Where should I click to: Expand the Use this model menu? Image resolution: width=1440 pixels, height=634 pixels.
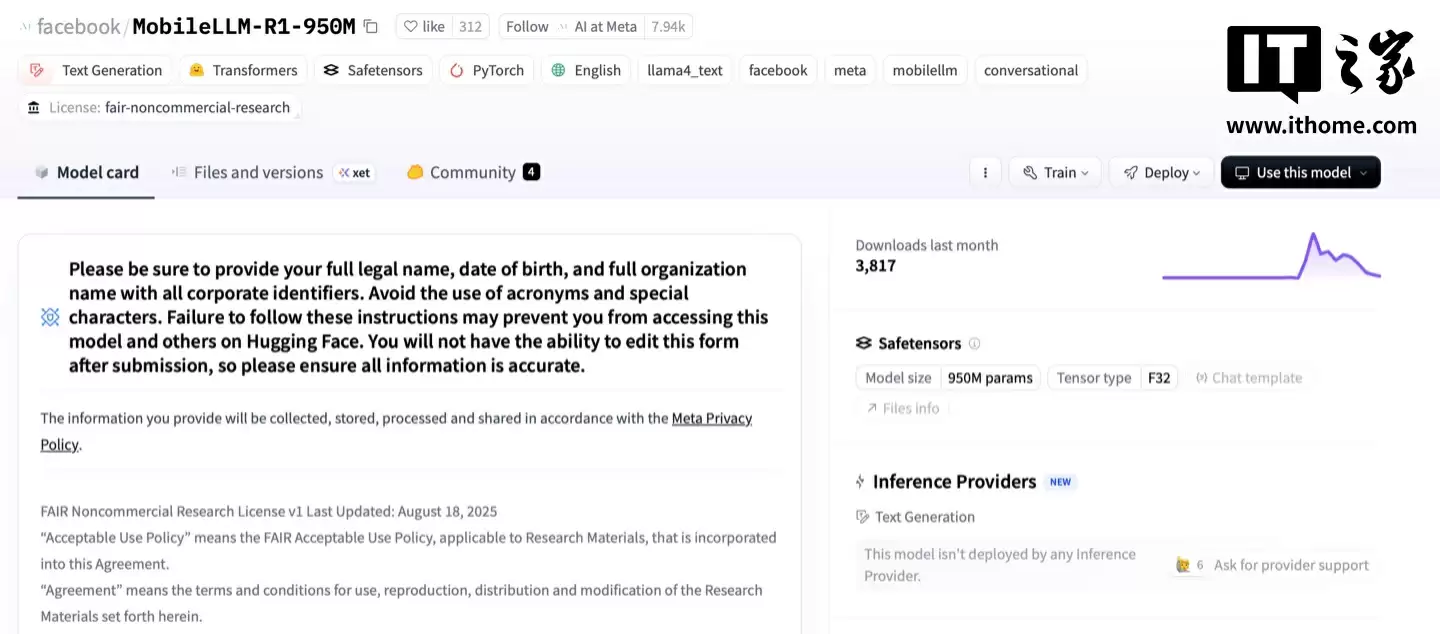(x=1300, y=173)
